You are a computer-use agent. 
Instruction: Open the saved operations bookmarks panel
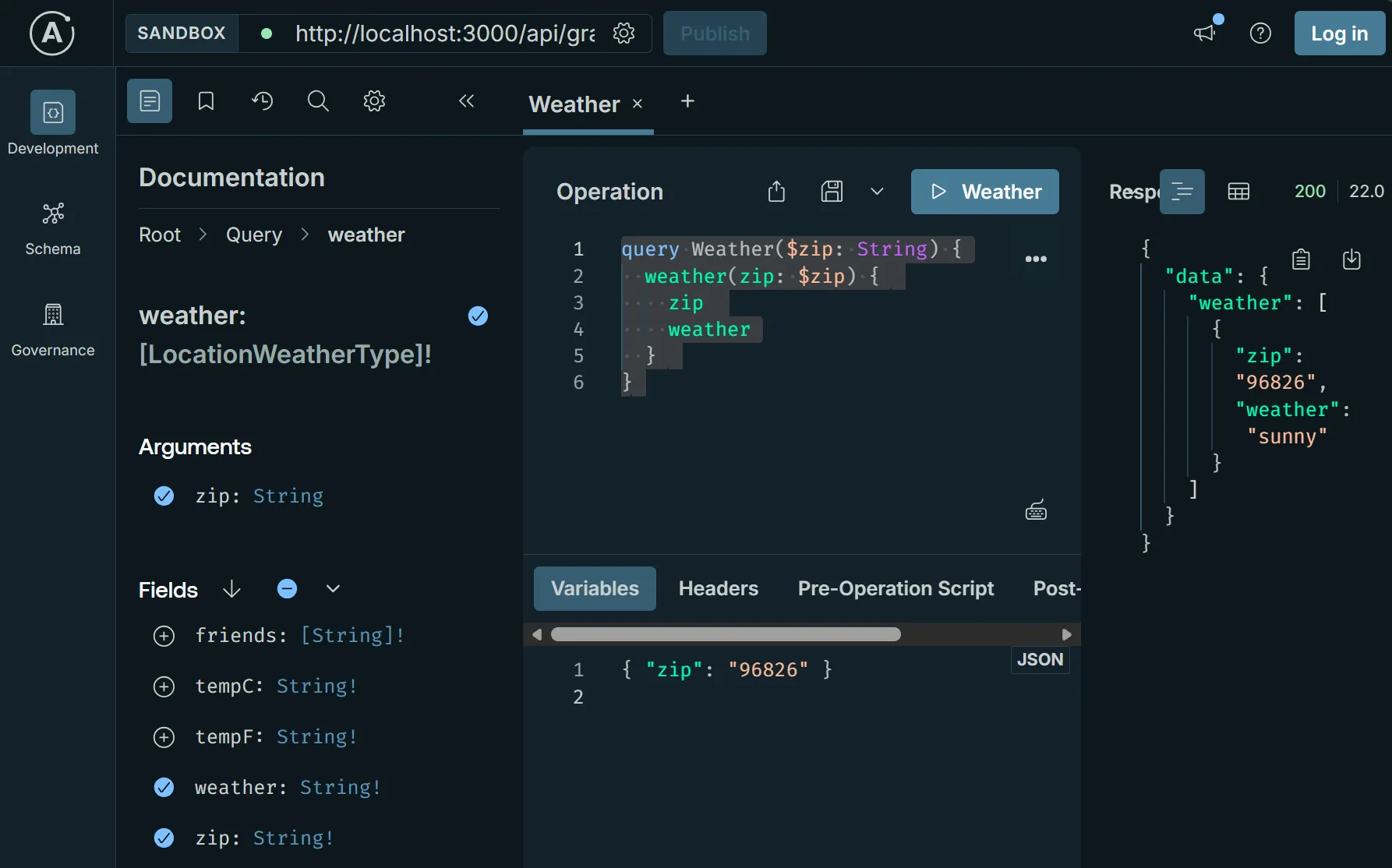(205, 101)
